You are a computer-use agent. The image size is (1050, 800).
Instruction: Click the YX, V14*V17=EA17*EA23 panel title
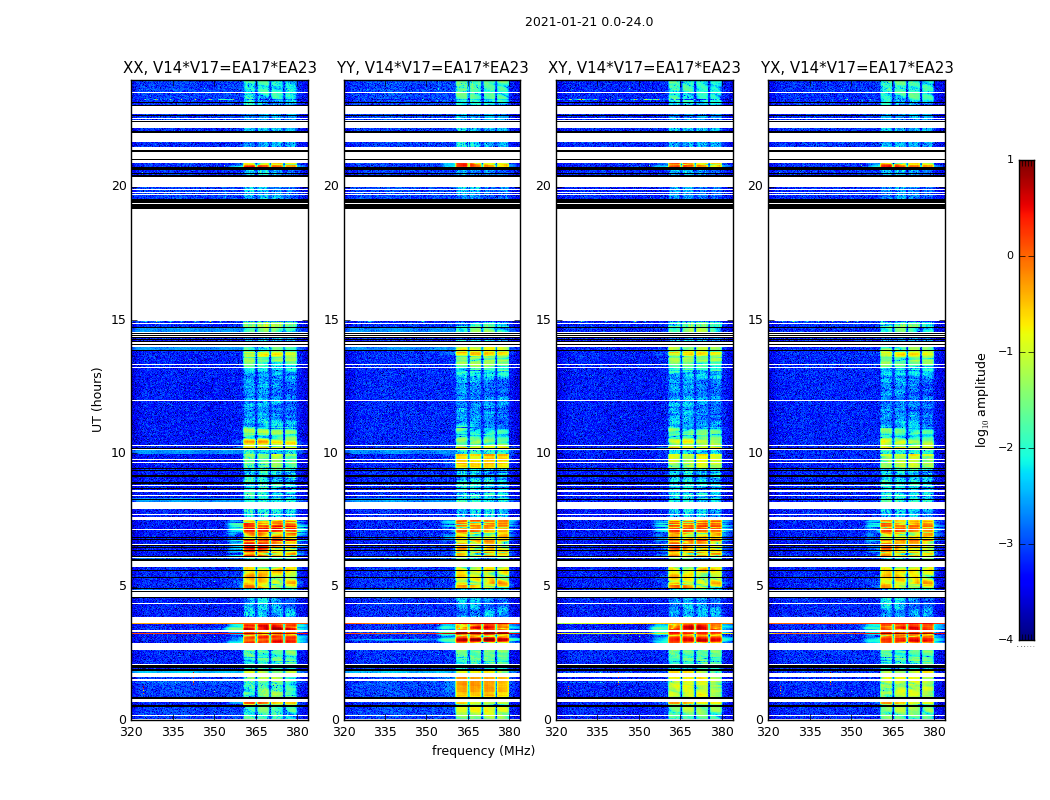(857, 68)
